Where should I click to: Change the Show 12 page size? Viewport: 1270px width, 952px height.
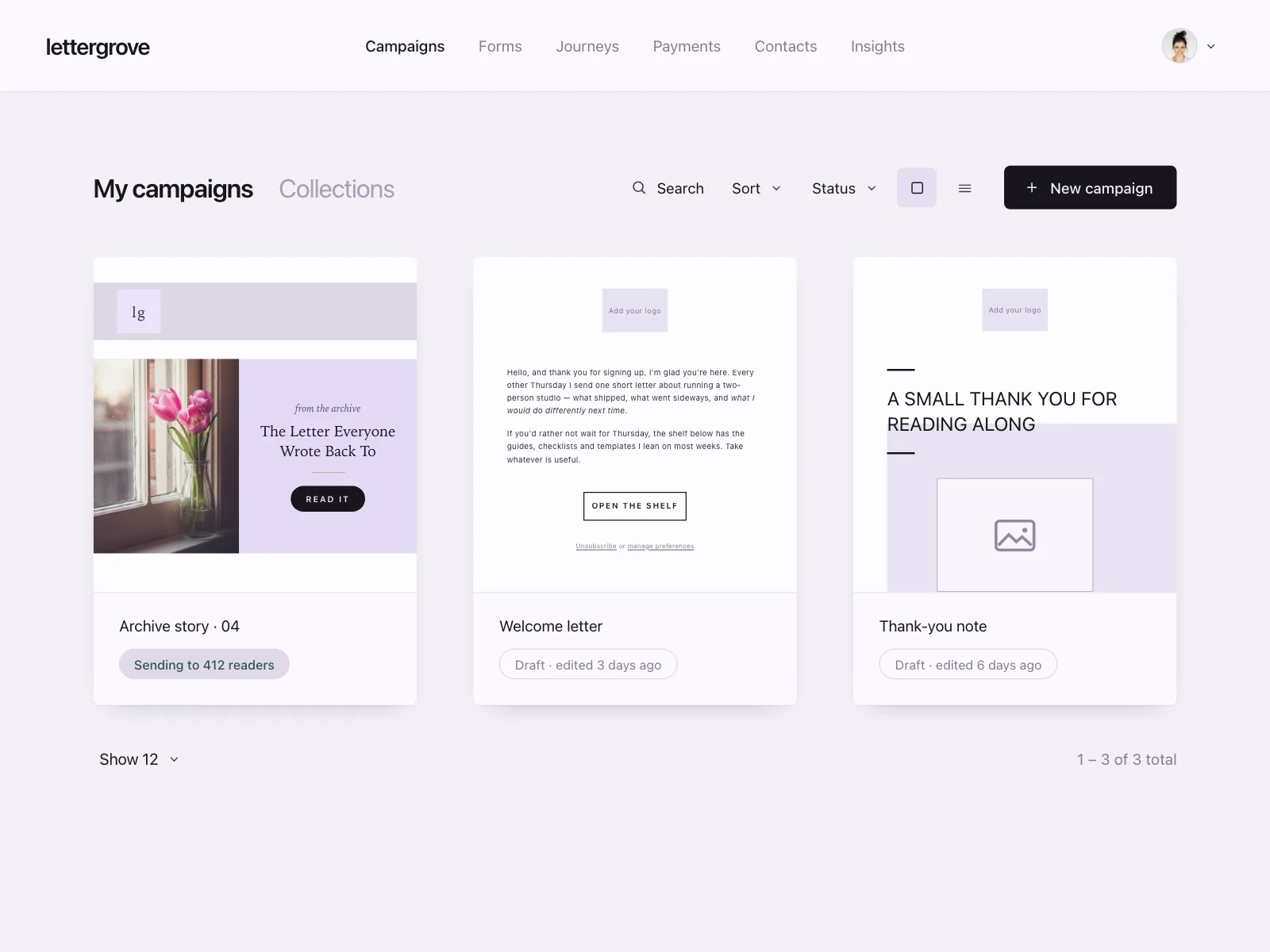[139, 759]
